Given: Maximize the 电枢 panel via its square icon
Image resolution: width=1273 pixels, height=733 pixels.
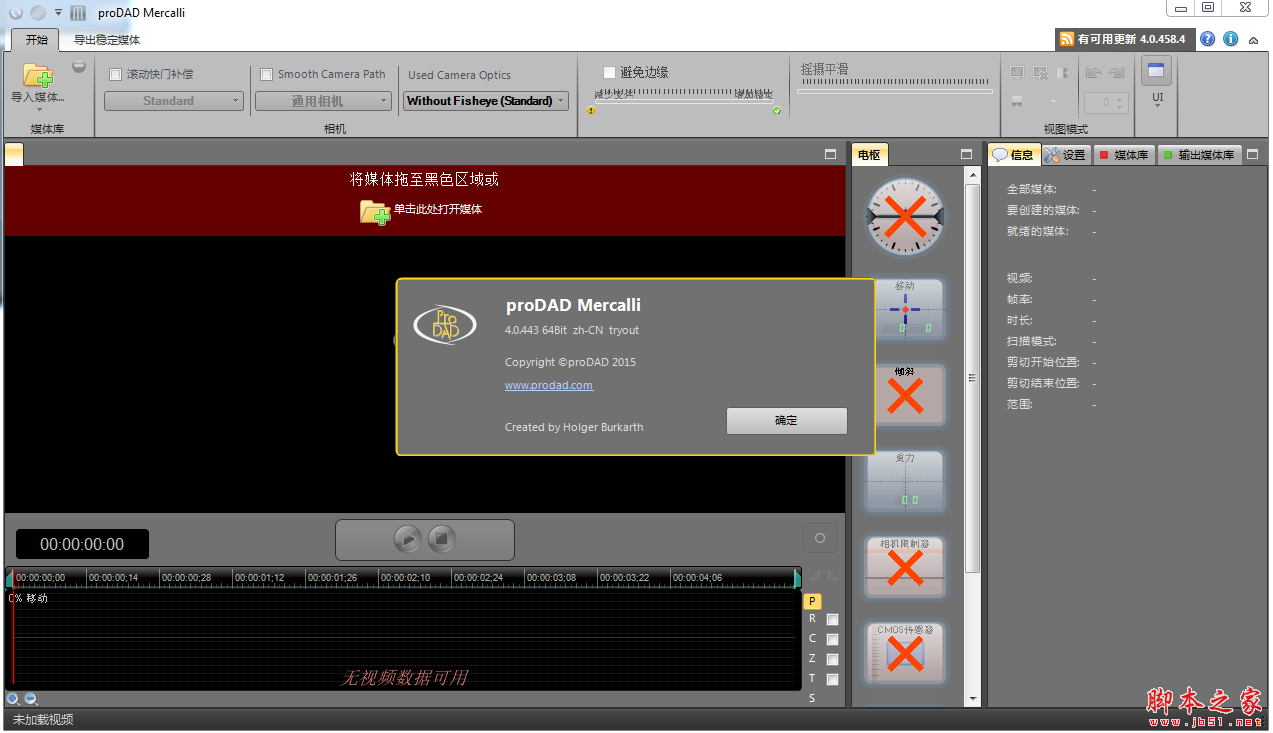Looking at the screenshot, I should pos(966,154).
